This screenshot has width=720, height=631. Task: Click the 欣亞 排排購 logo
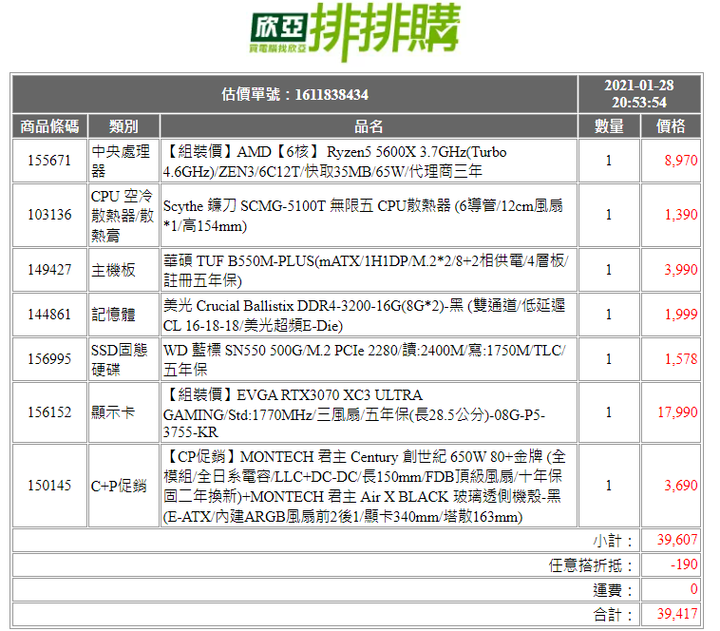(354, 32)
